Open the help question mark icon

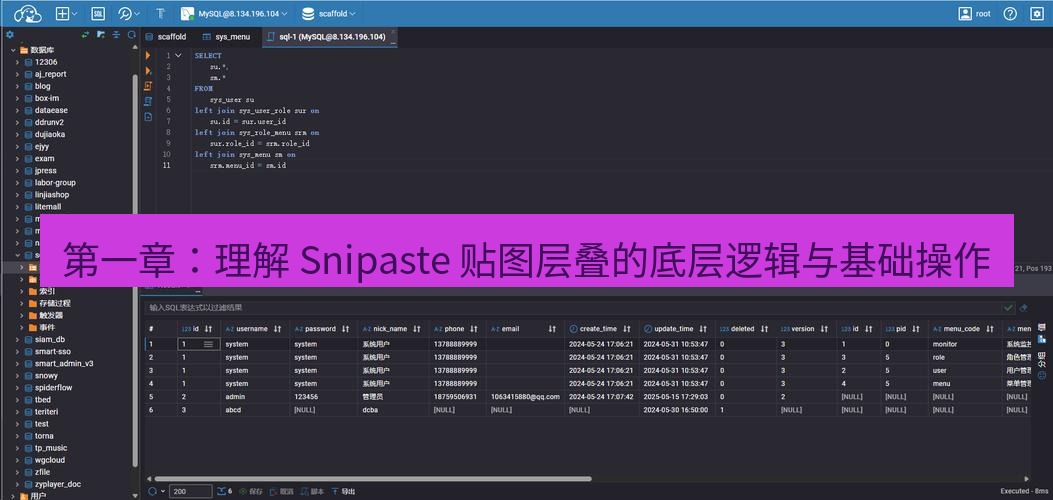click(x=1010, y=13)
